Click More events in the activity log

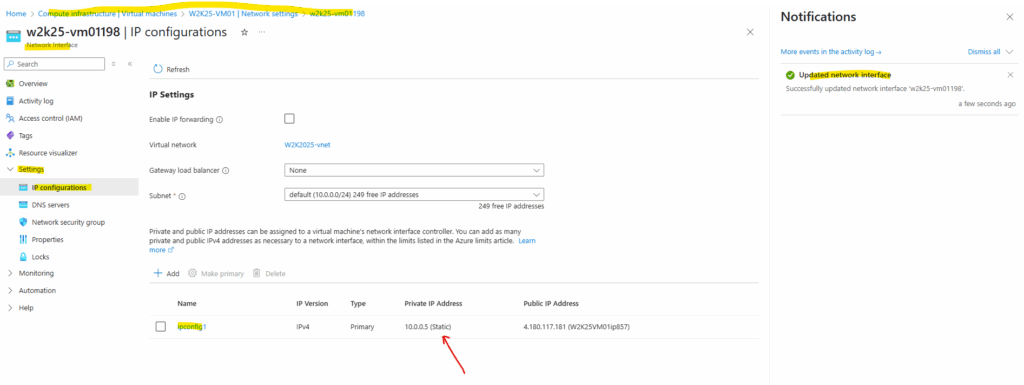tap(831, 52)
